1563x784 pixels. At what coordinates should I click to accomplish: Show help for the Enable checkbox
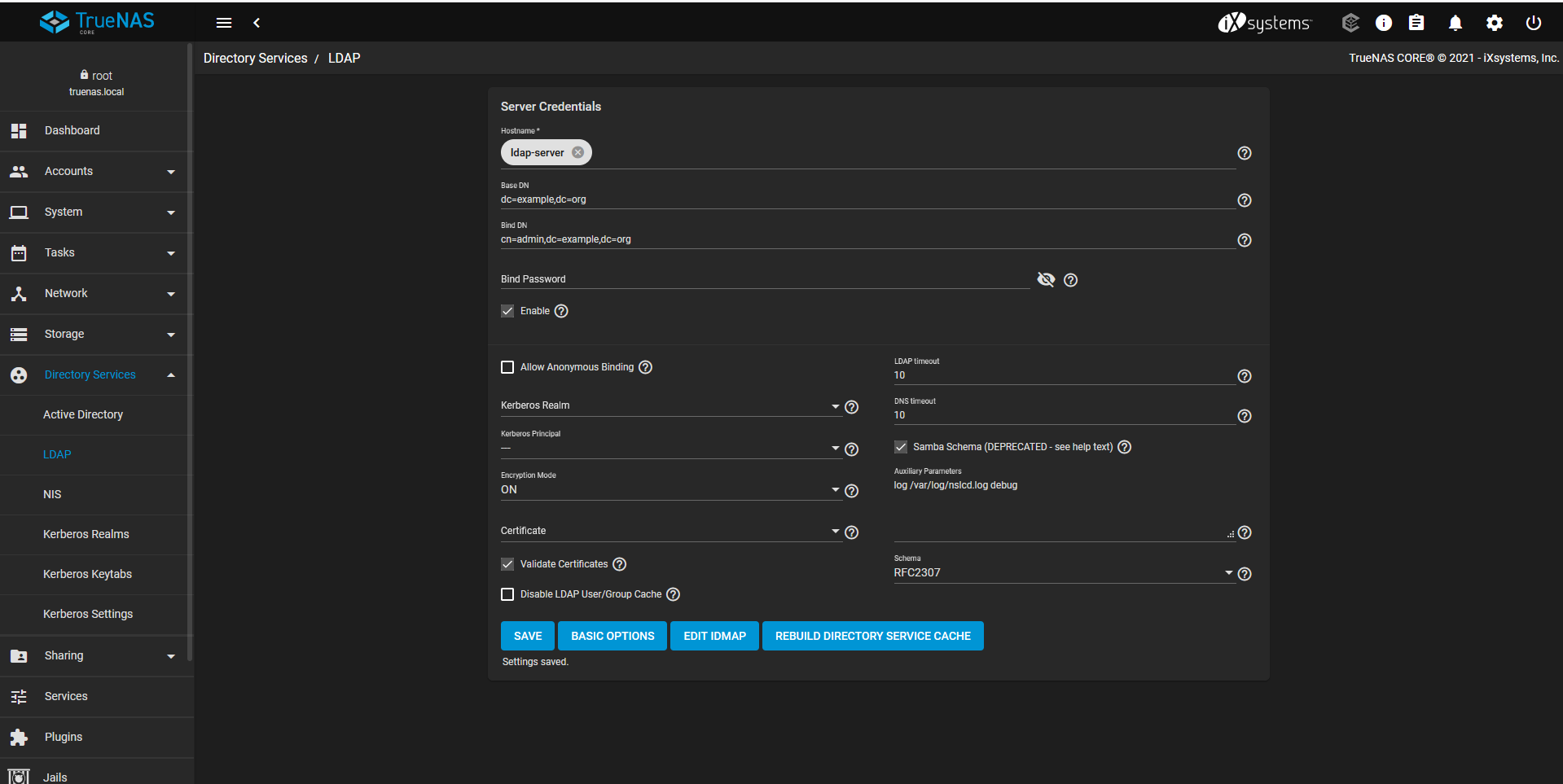tap(561, 311)
